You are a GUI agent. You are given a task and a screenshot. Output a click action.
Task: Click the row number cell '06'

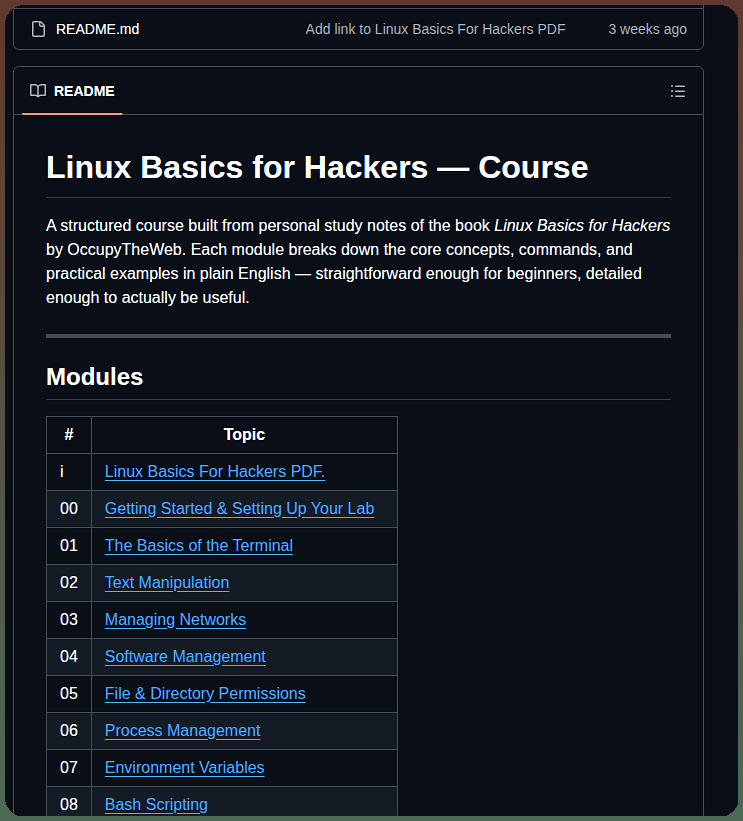click(69, 730)
